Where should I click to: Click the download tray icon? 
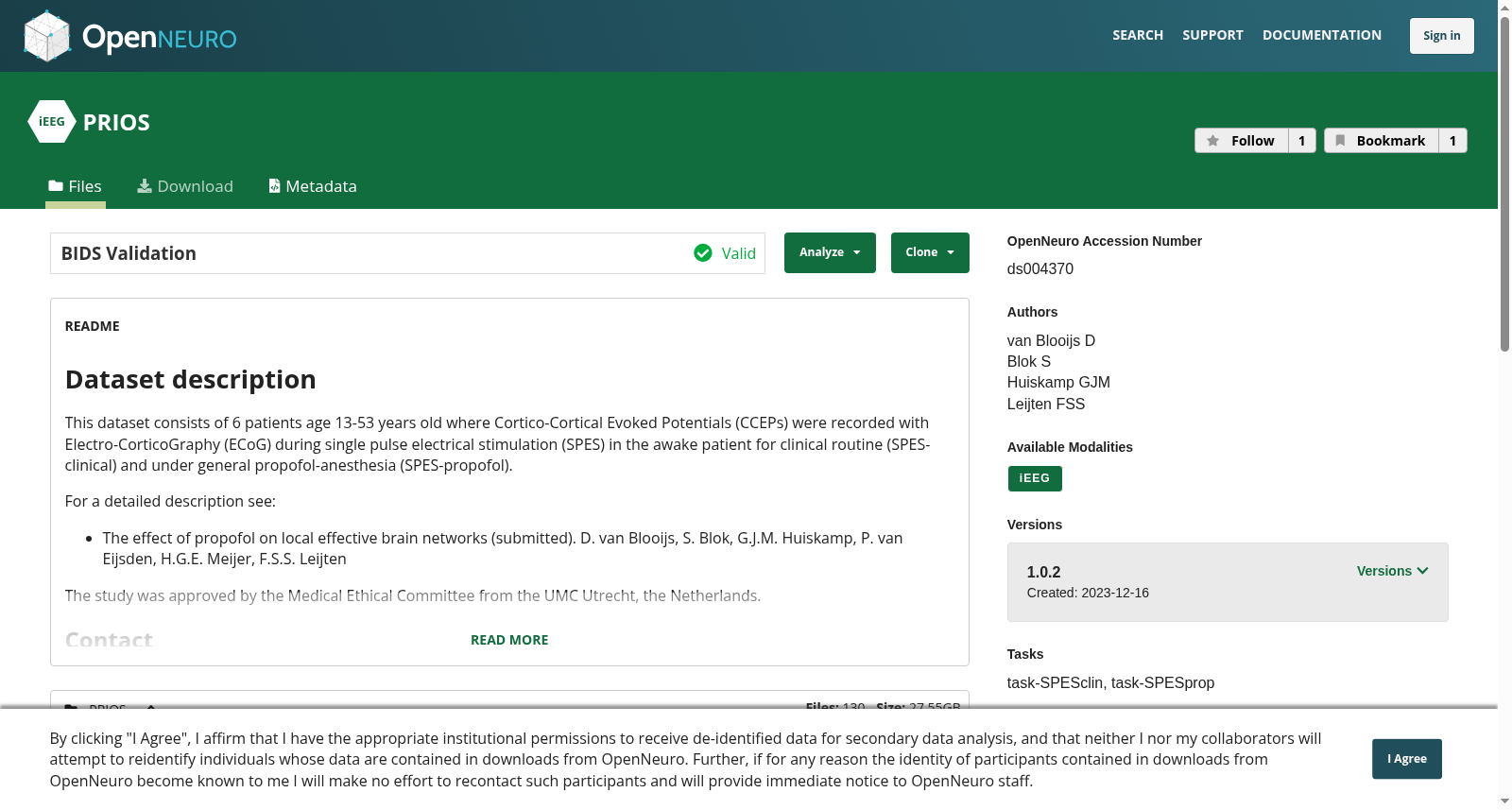[x=145, y=186]
